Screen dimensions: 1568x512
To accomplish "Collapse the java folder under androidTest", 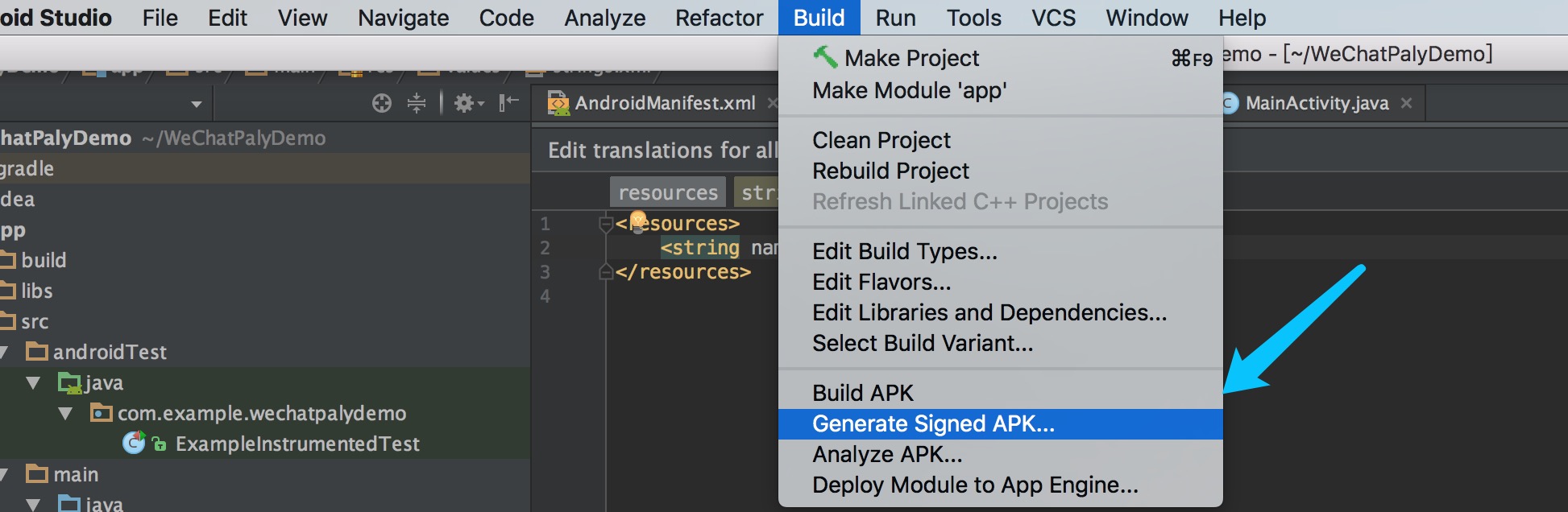I will pyautogui.click(x=33, y=383).
